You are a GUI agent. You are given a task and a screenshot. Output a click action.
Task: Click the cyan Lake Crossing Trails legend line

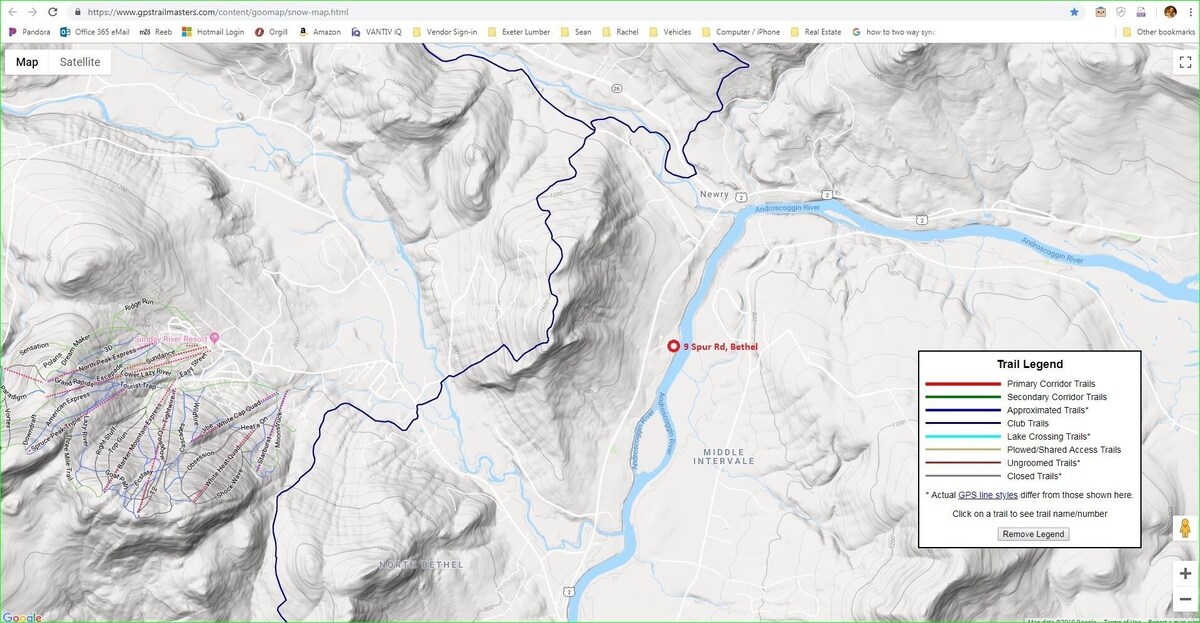coord(963,436)
